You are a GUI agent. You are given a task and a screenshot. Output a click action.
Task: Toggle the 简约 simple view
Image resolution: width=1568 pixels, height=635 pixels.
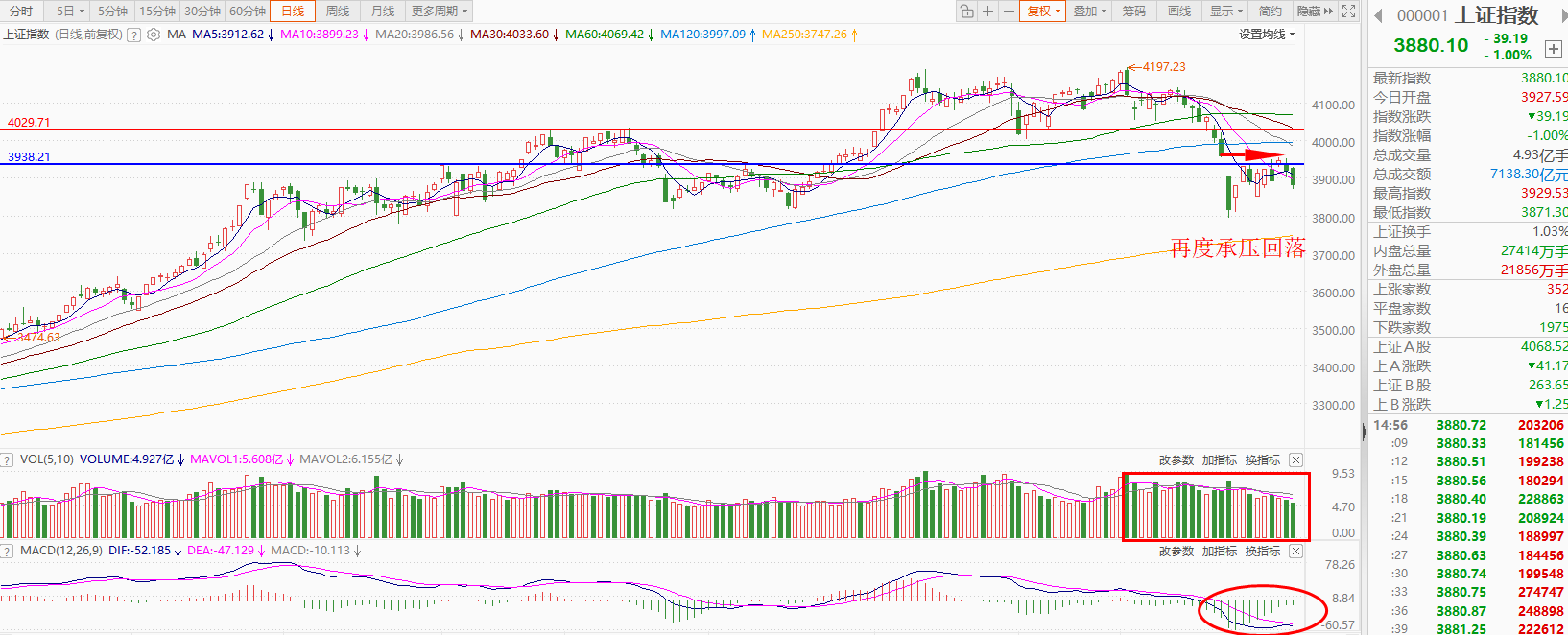1270,12
